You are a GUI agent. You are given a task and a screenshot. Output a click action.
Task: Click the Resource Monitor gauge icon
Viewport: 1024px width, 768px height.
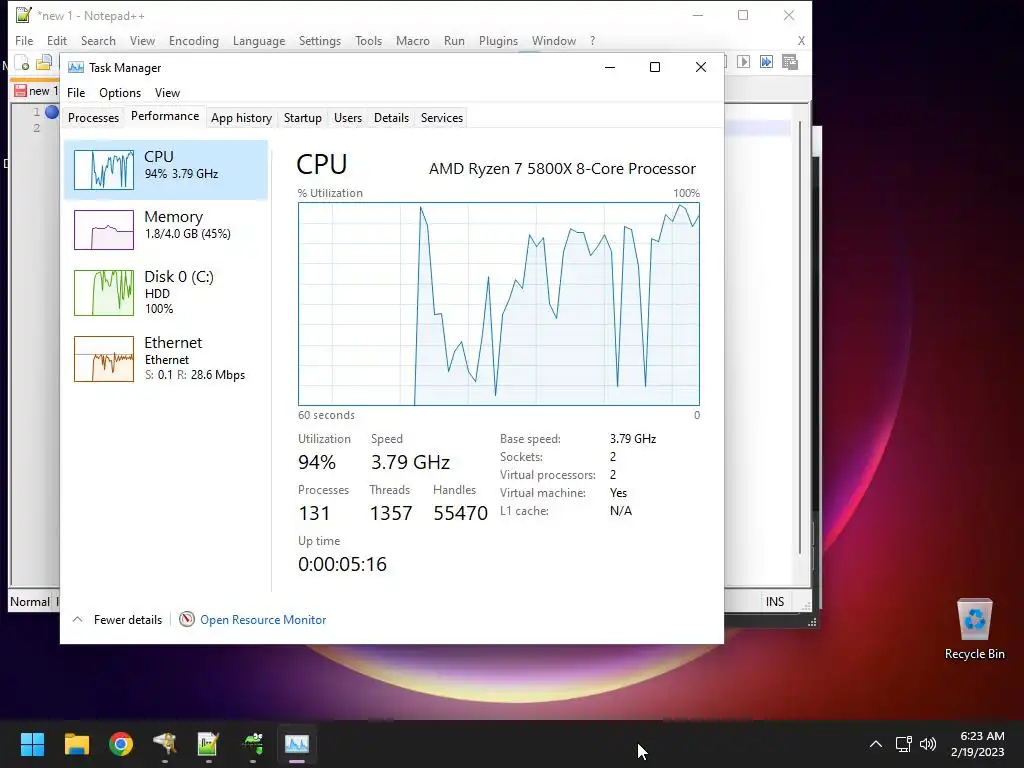click(x=187, y=619)
